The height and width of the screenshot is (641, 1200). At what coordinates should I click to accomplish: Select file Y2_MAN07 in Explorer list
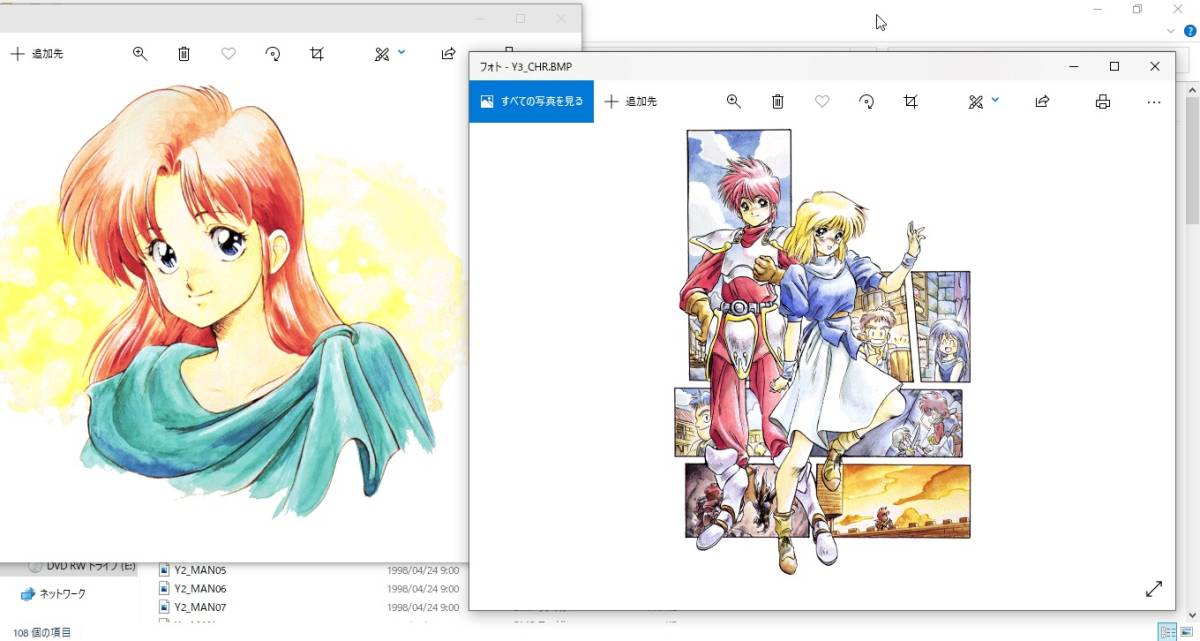[x=200, y=607]
